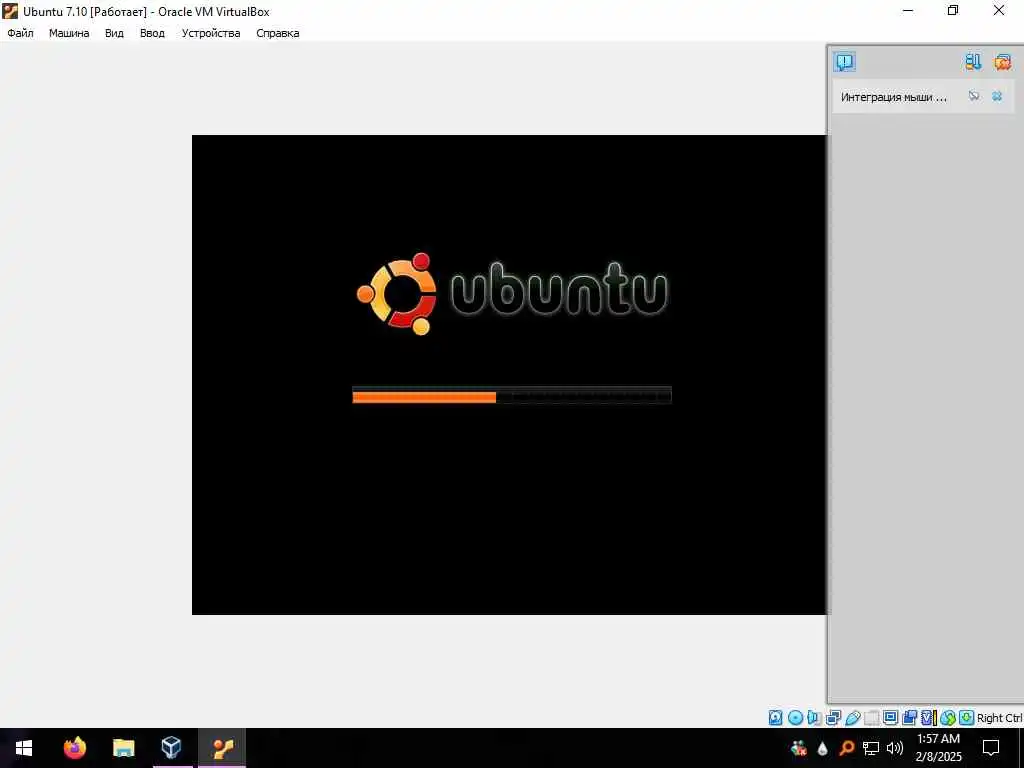Screen dimensions: 1024x768
Task: Open File Explorer from the taskbar
Action: click(123, 748)
